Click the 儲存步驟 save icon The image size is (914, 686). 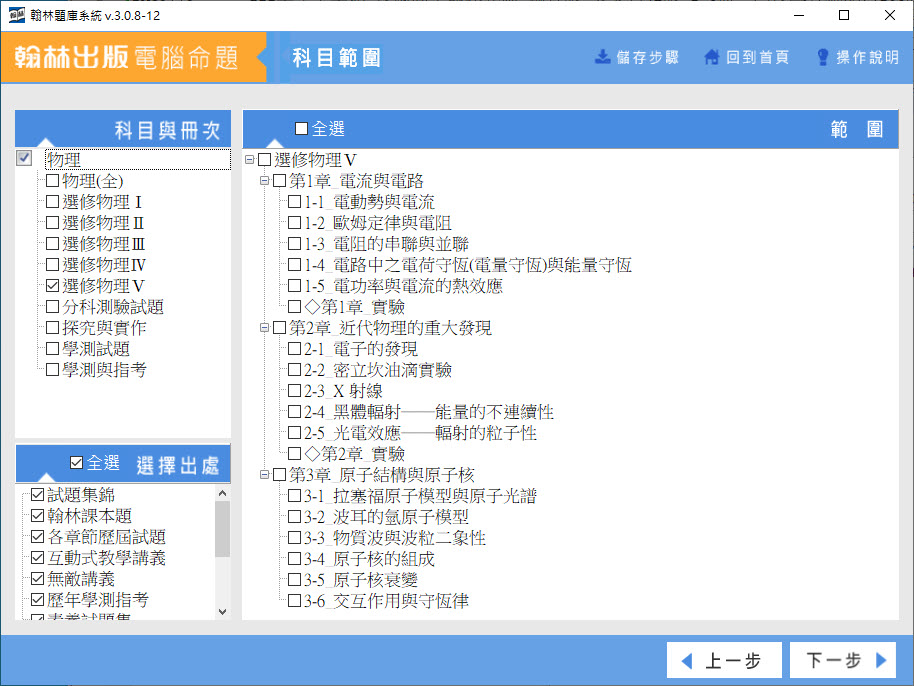point(603,57)
